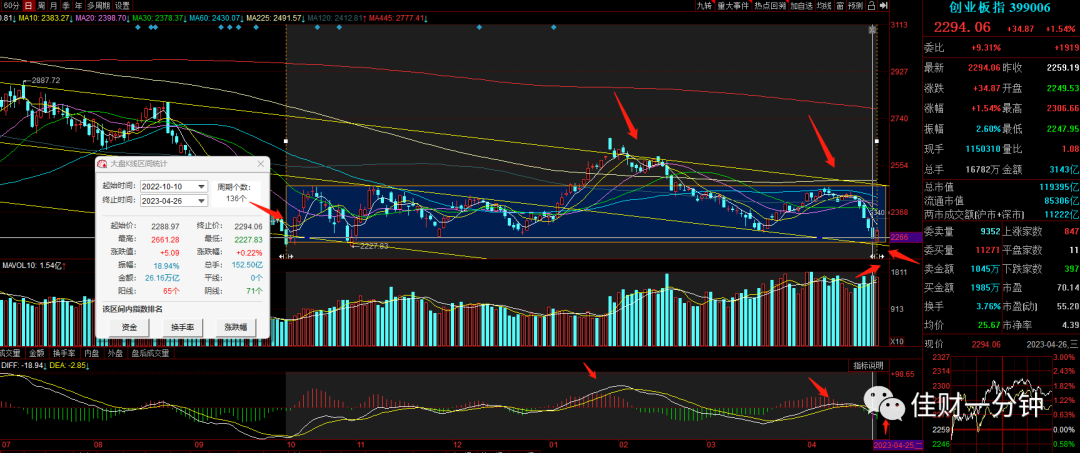Image resolution: width=1080 pixels, height=453 pixels.
Task: Switch chart to 60分 period
Action: pos(12,6)
